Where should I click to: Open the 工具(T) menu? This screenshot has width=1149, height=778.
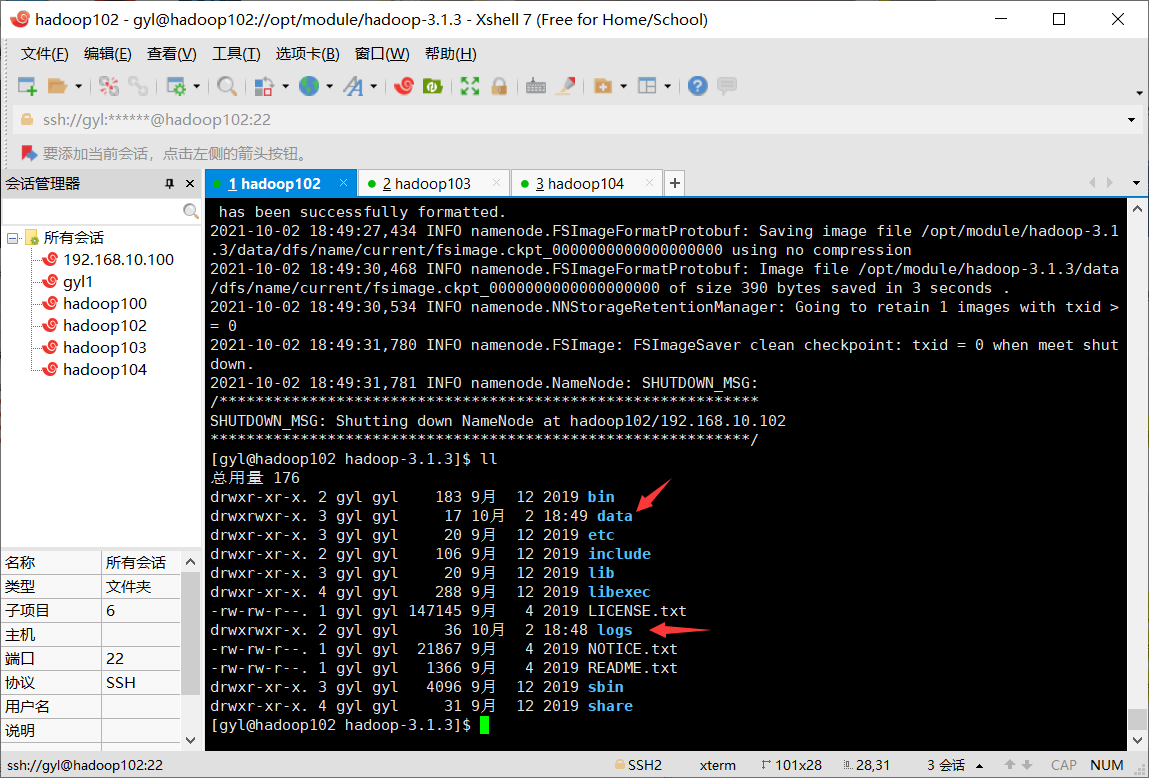236,53
